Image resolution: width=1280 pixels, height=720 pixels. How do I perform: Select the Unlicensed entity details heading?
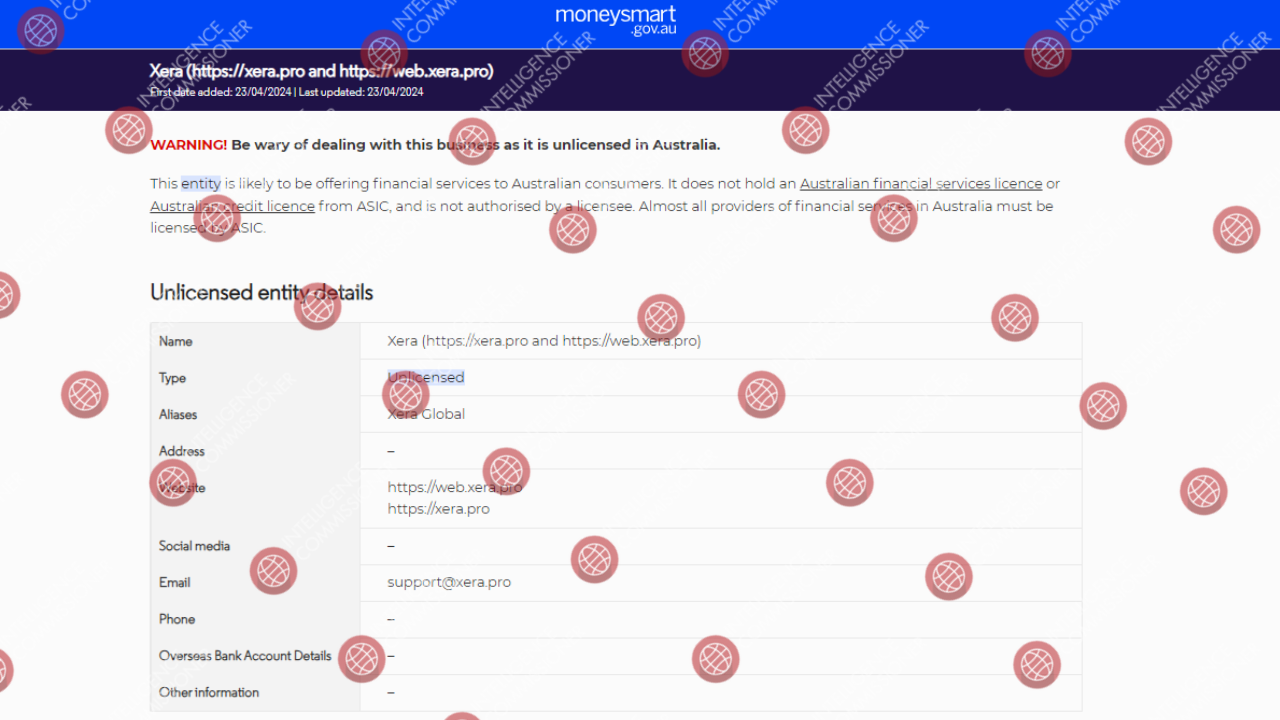pos(261,292)
